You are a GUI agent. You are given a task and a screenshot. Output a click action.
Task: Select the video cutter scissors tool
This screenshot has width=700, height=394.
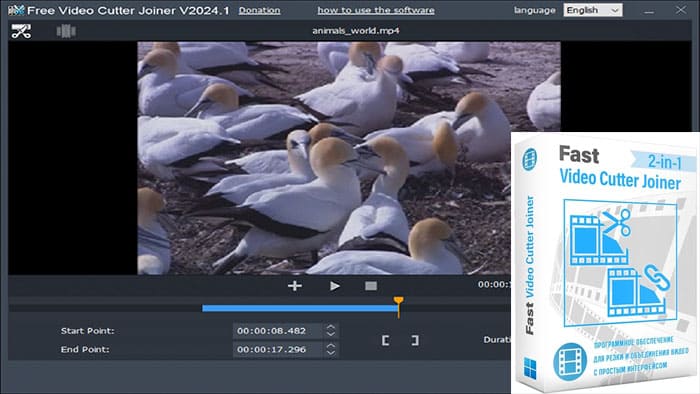click(x=21, y=31)
